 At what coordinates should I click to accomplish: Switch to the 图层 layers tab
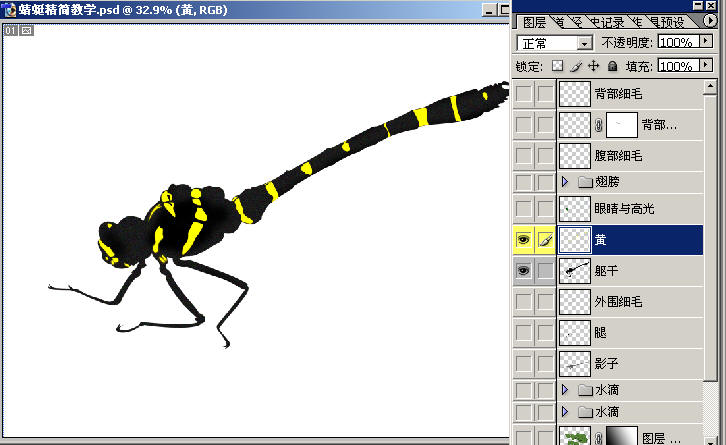point(534,21)
